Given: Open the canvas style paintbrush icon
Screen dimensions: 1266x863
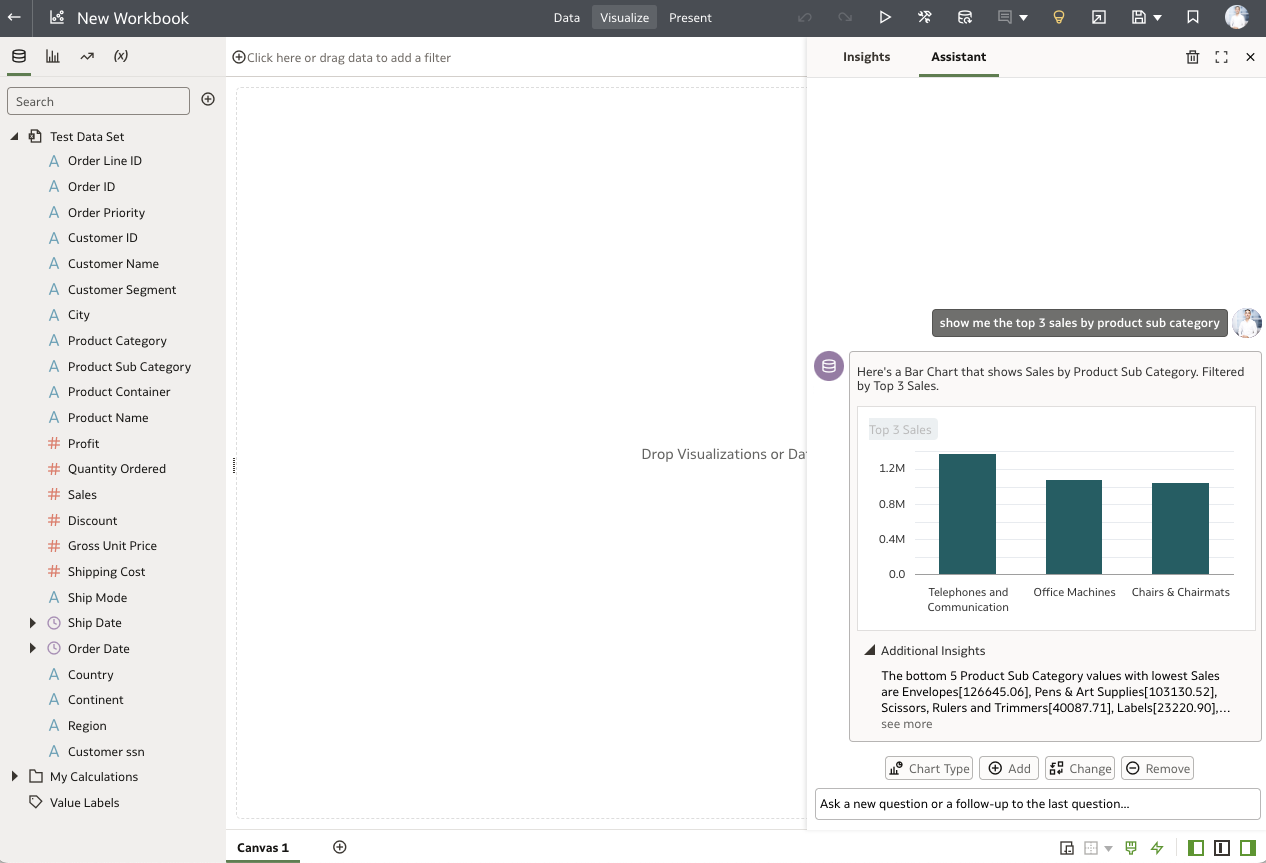Looking at the screenshot, I should click(x=1131, y=847).
